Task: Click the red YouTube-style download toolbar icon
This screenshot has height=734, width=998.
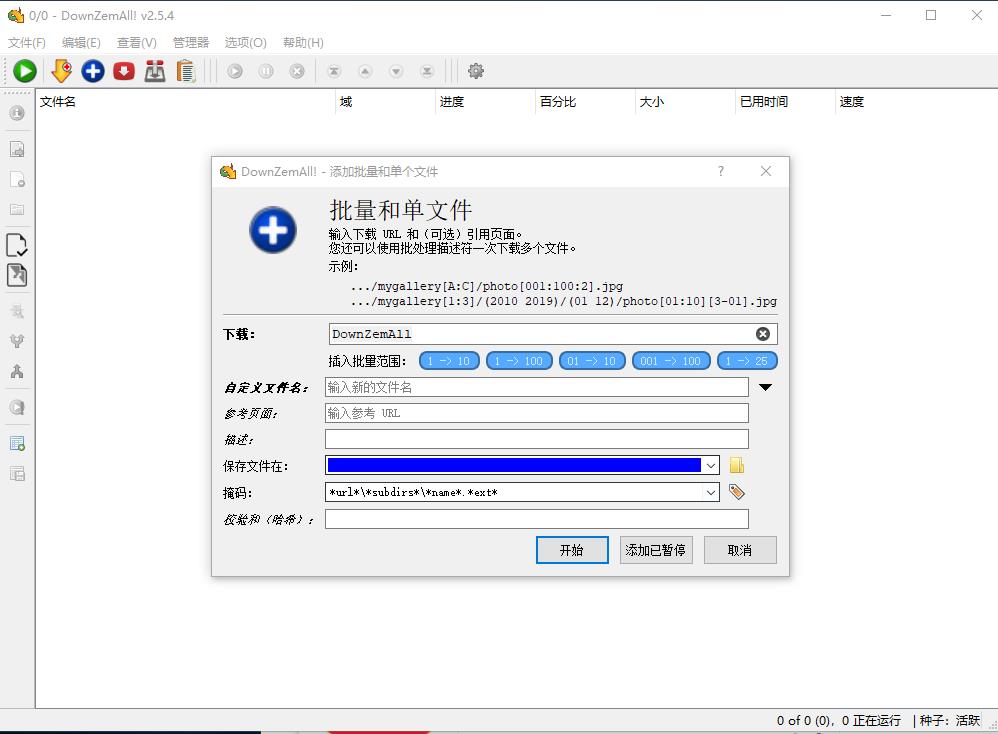Action: click(x=124, y=71)
